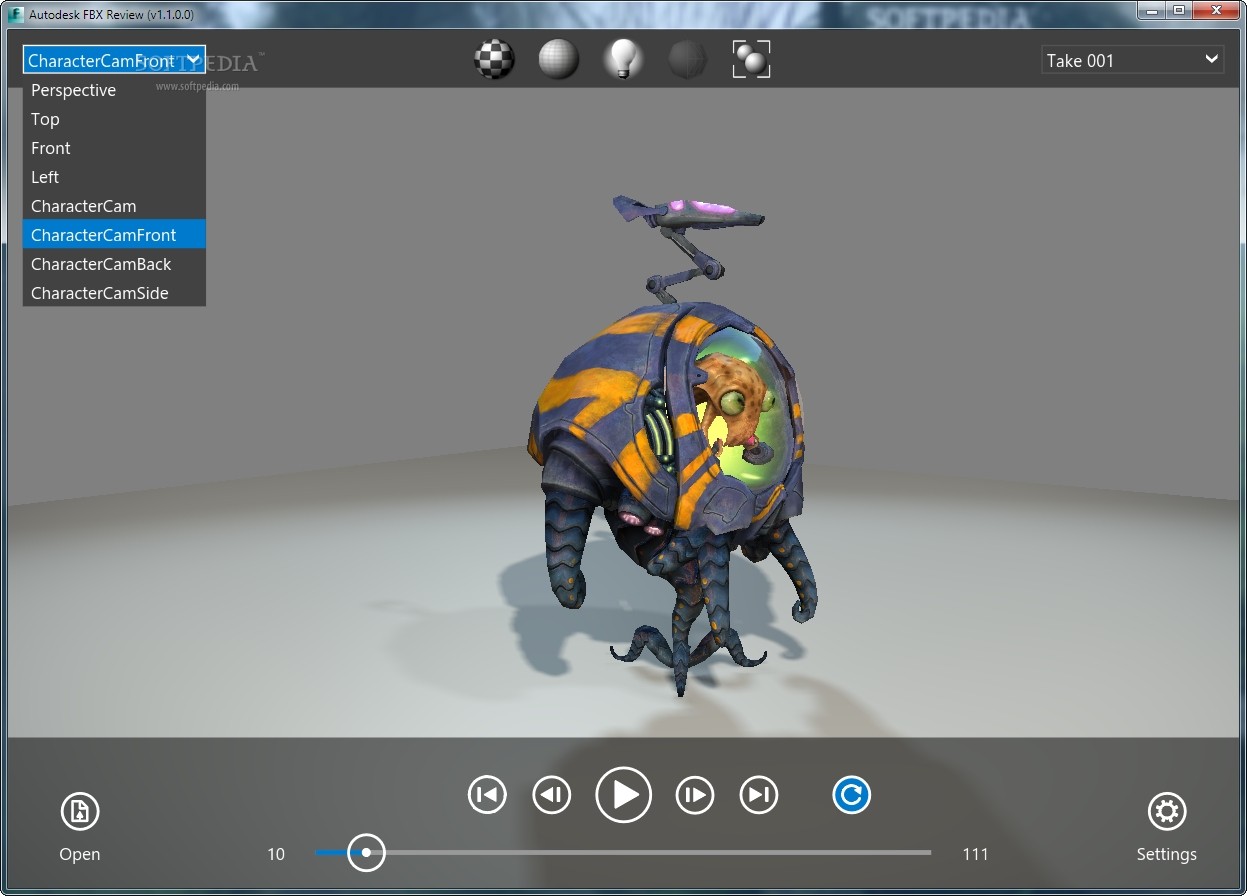The width and height of the screenshot is (1247, 896).
Task: Toggle the checkerboard texture display icon
Action: click(494, 60)
